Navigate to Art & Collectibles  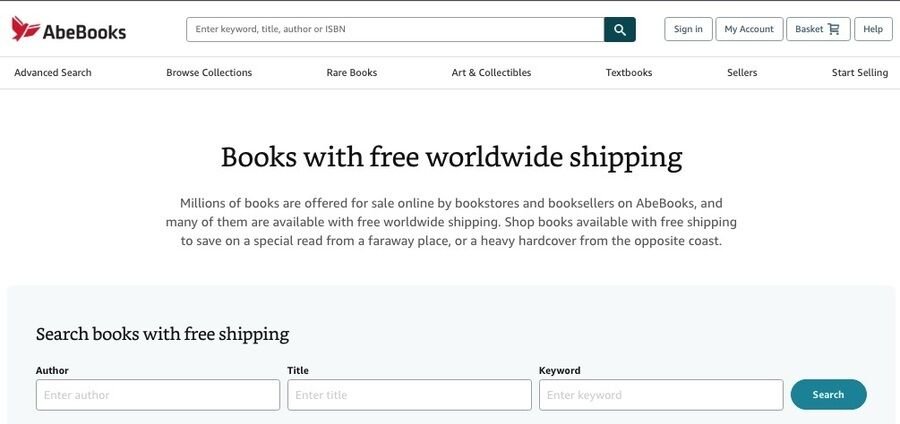tap(491, 73)
